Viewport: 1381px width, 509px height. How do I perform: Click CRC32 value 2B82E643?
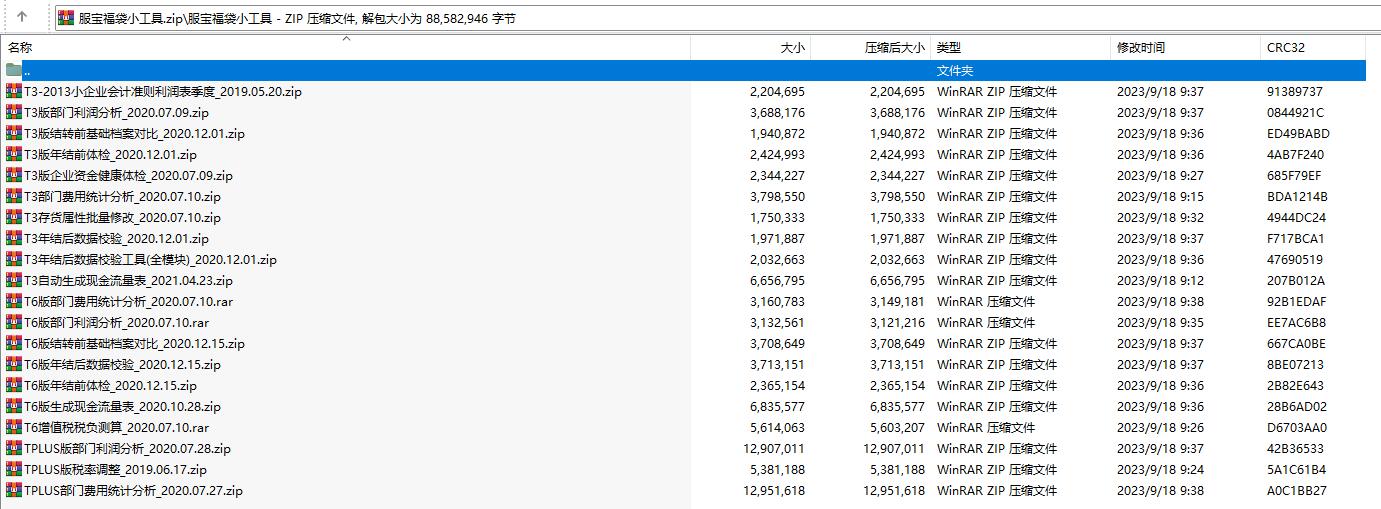click(1295, 385)
